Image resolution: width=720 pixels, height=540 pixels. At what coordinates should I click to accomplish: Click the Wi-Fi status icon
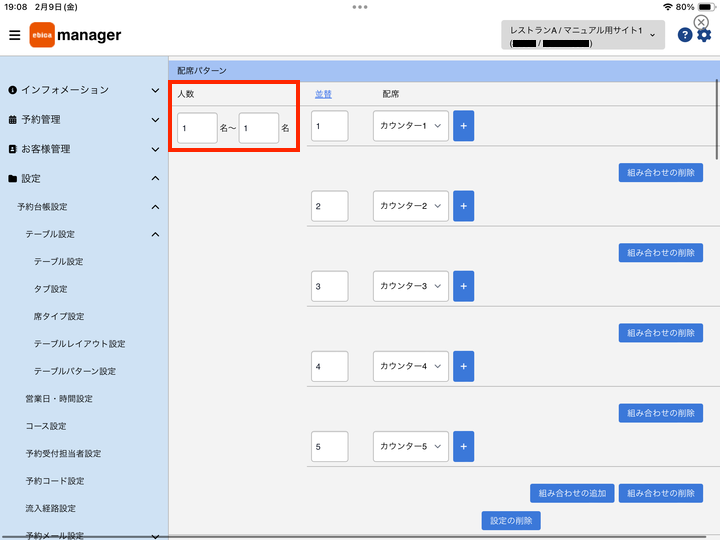668,7
